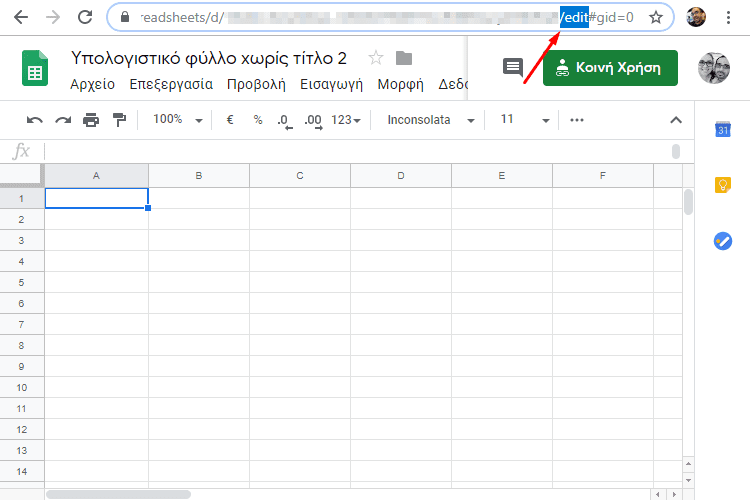Open Google account avatar in Sheets
Screen dimensions: 750x500
714,68
